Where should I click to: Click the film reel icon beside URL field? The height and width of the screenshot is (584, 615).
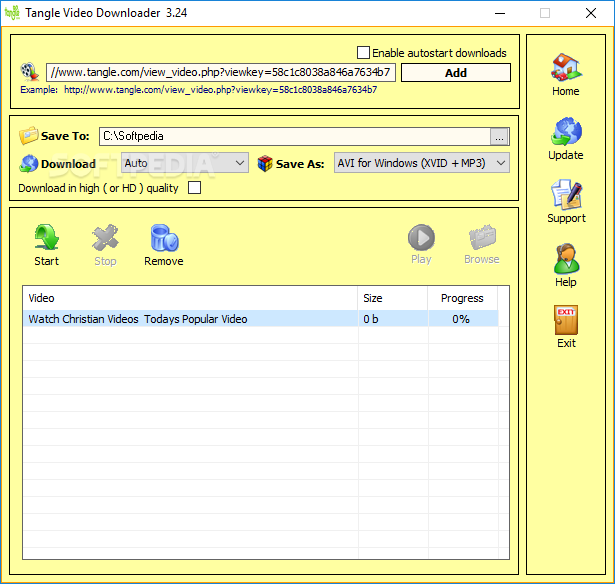click(30, 72)
